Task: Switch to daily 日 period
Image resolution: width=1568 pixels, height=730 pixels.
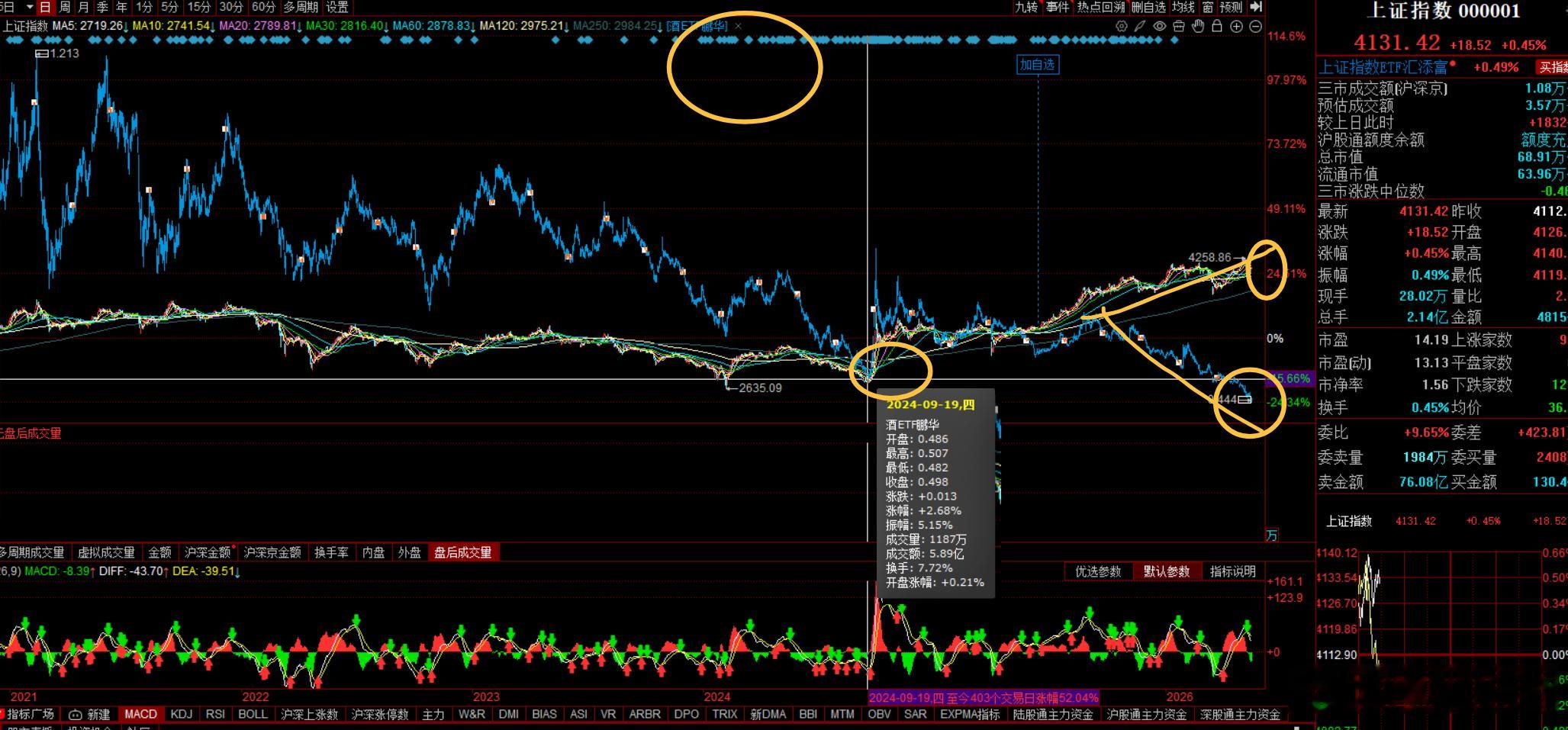Action: [46, 7]
